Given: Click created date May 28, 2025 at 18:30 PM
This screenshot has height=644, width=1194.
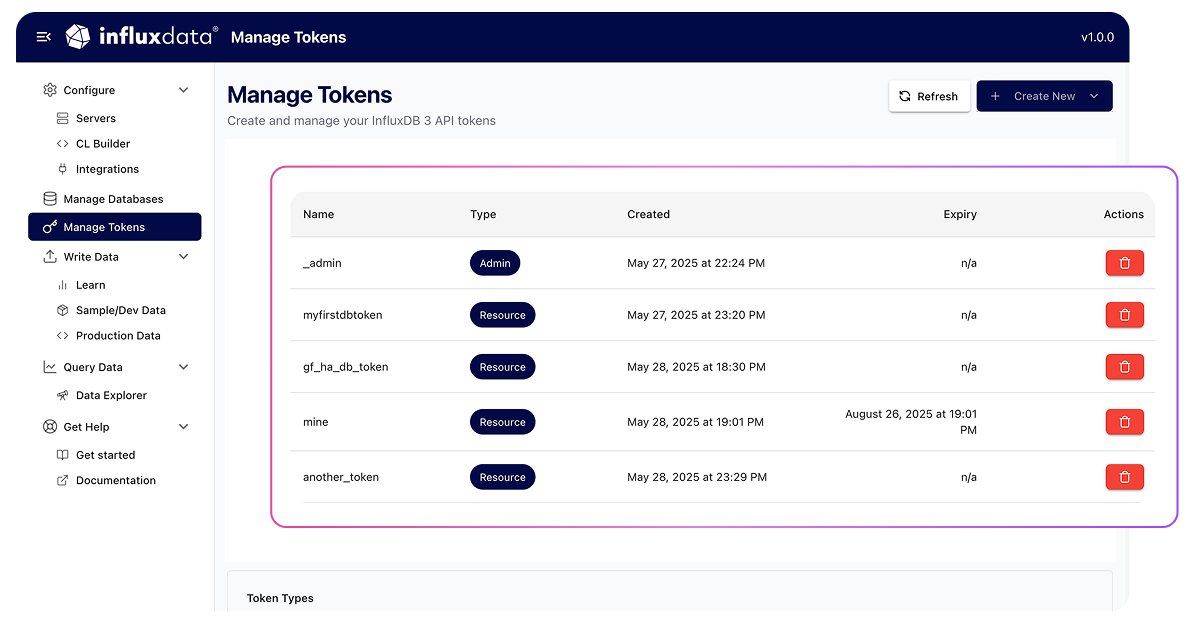Looking at the screenshot, I should coord(696,367).
